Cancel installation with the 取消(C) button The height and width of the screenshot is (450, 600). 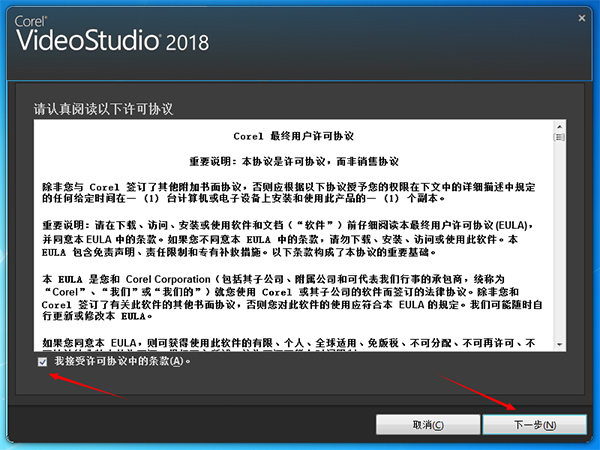point(428,425)
